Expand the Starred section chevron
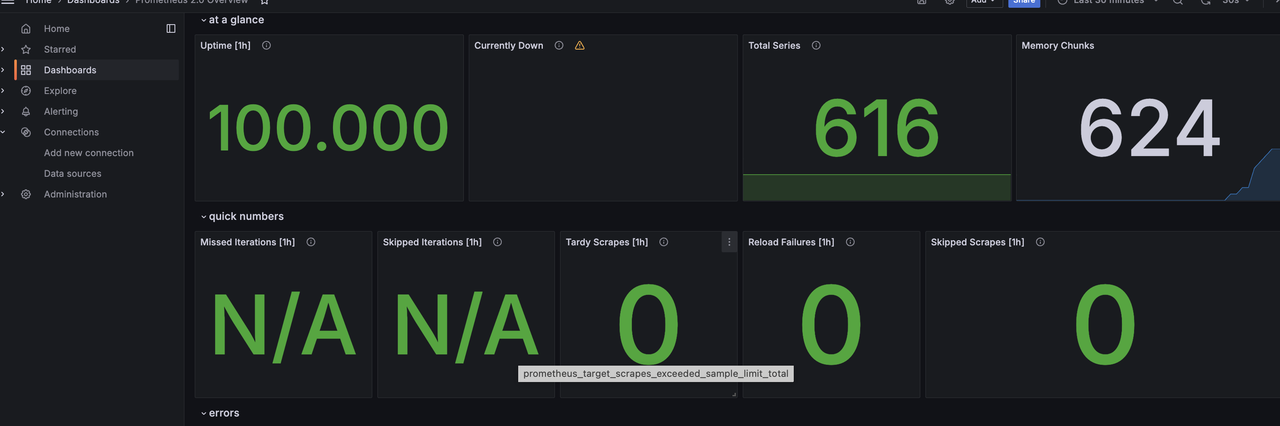 click(x=3, y=49)
